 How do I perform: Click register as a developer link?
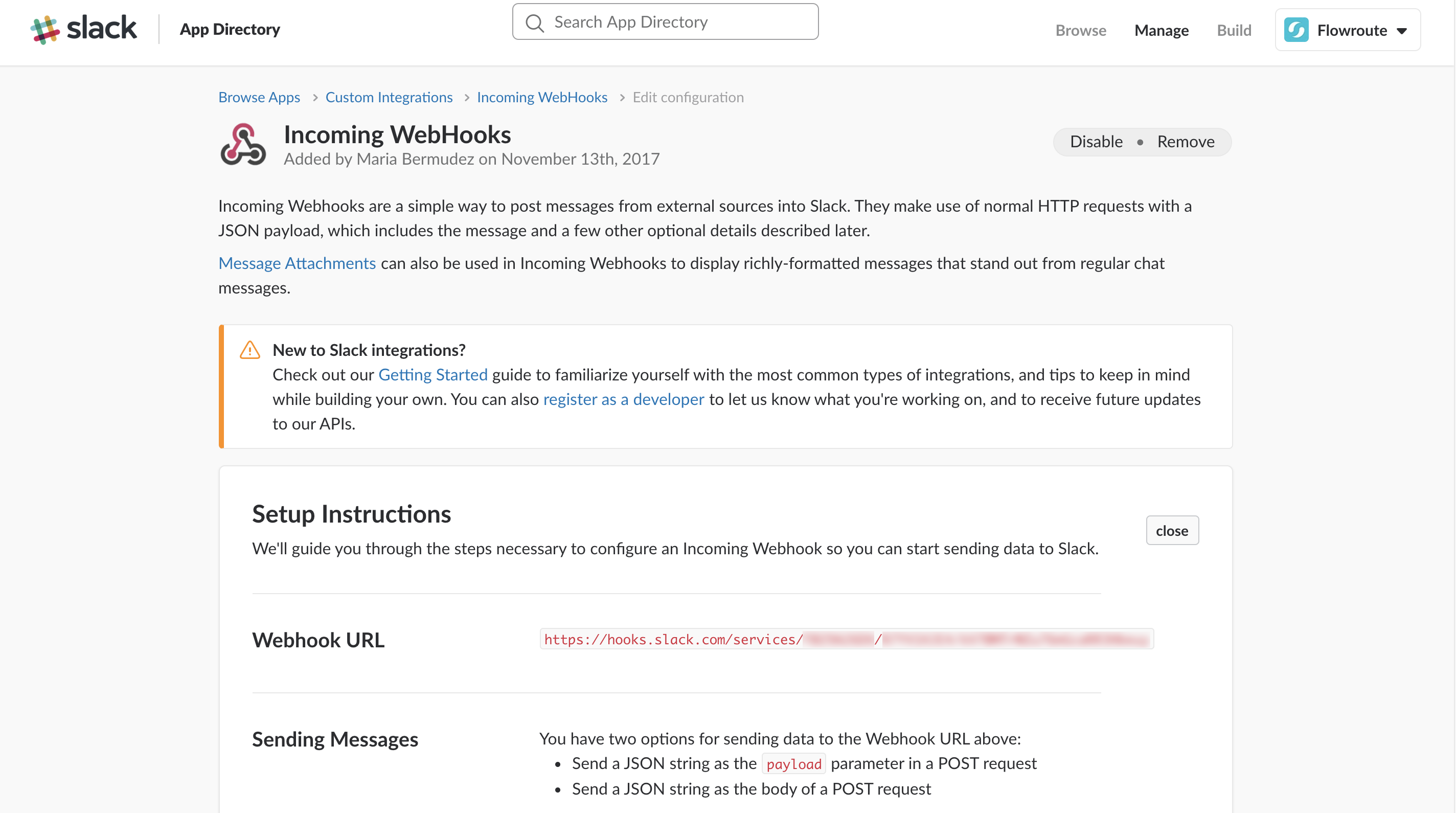[x=623, y=399]
